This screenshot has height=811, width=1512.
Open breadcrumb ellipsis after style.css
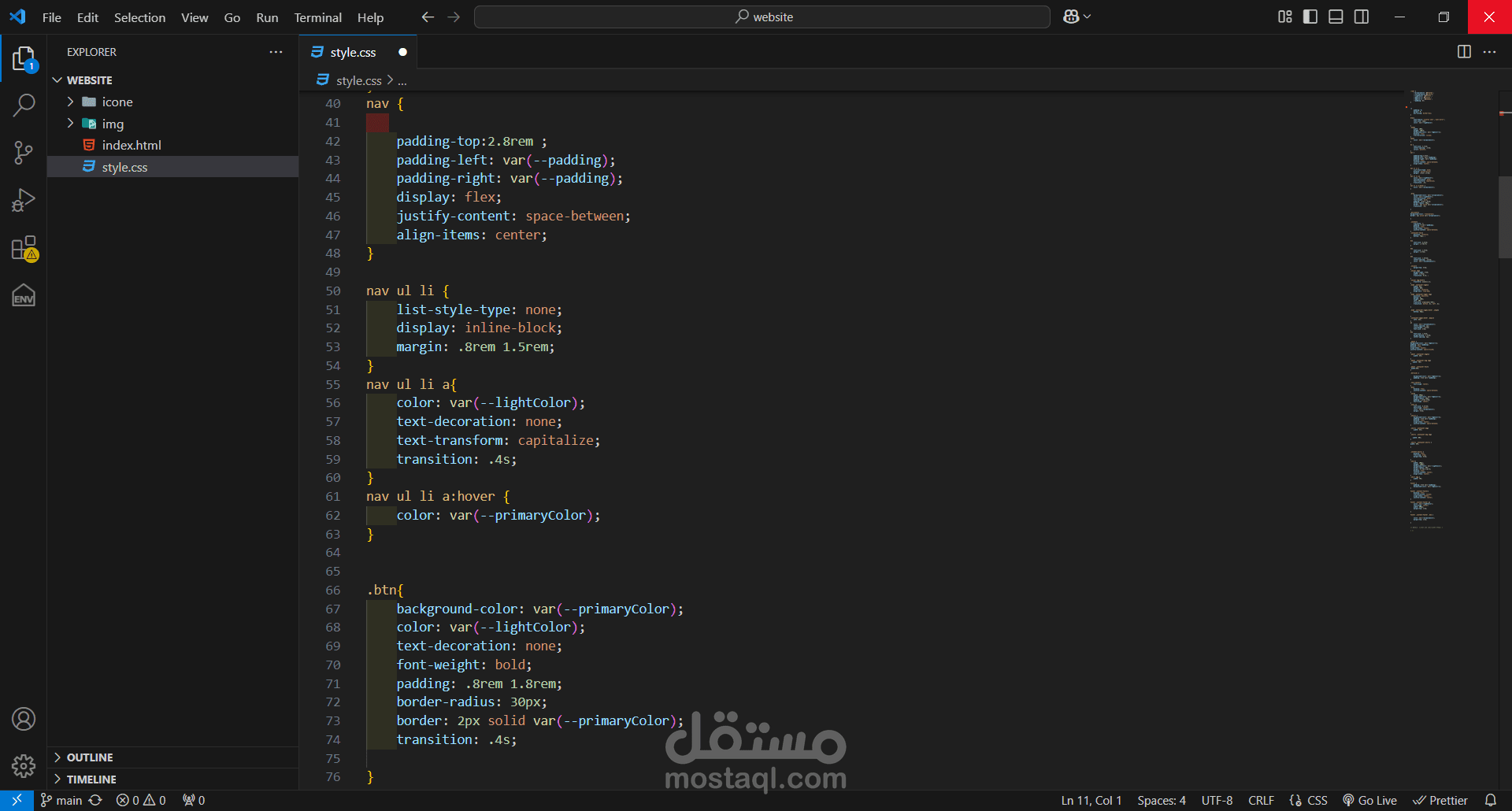[402, 81]
